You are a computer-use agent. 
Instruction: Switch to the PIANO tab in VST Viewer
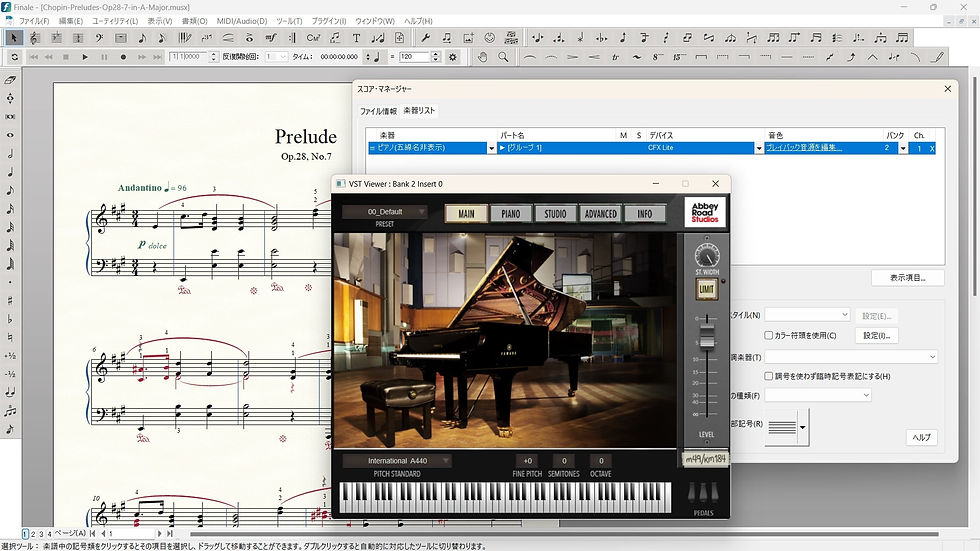[x=511, y=214]
